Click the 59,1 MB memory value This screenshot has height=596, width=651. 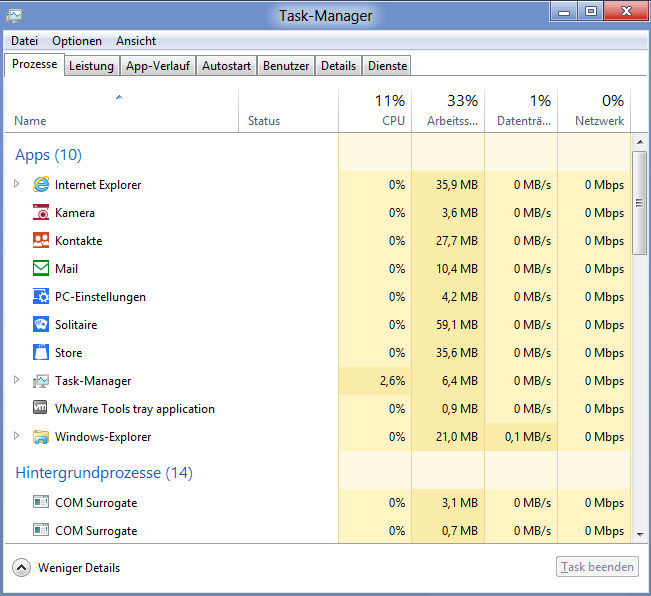point(457,325)
